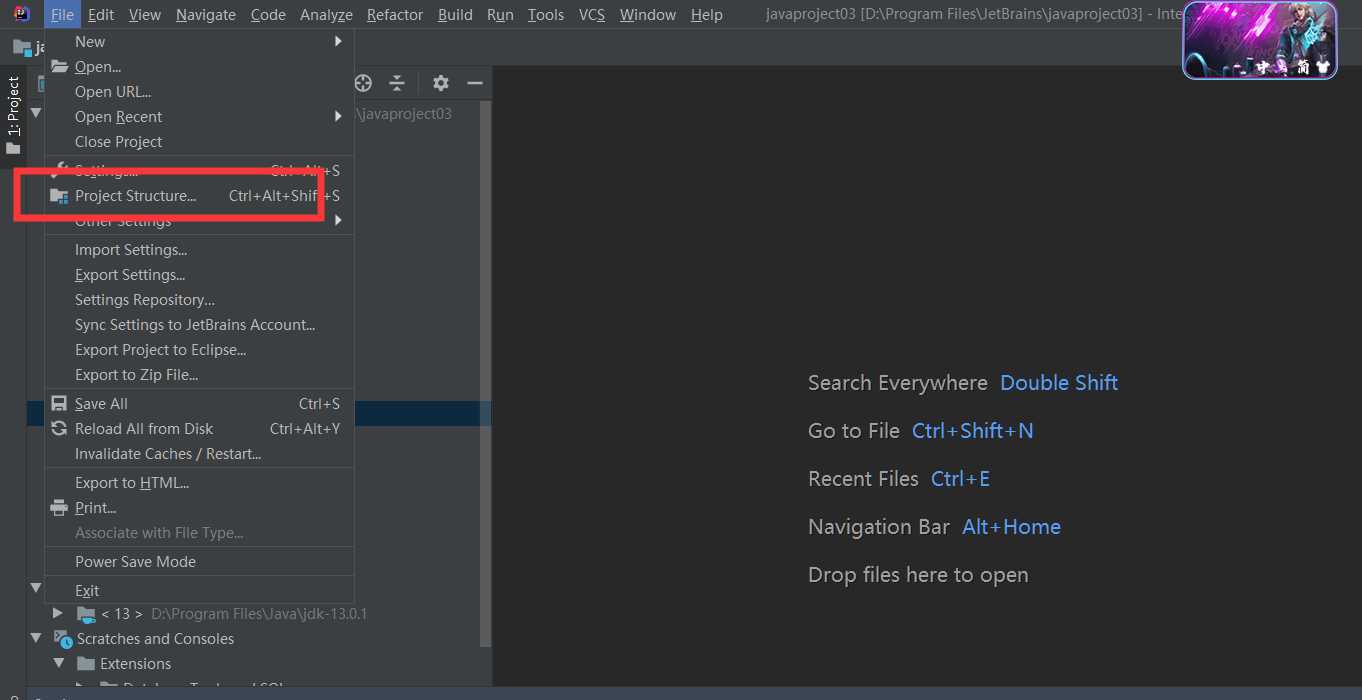
Task: Choose Exit from the File menu
Action: pos(200,591)
